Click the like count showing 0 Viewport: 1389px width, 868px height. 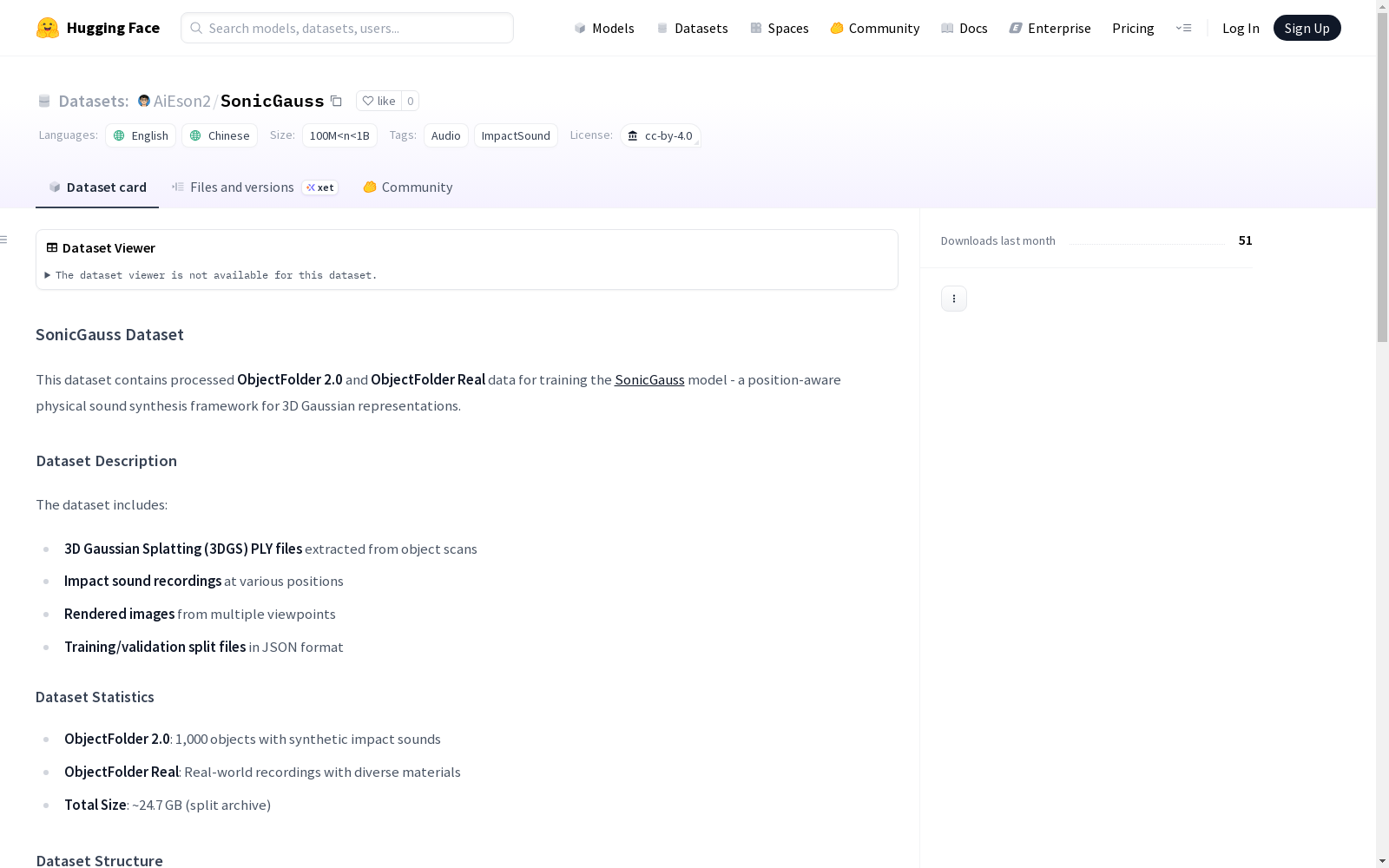point(411,101)
